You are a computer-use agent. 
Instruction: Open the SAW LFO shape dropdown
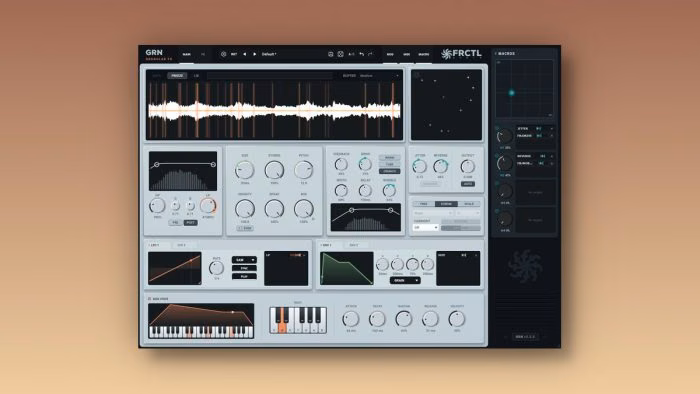click(x=244, y=260)
